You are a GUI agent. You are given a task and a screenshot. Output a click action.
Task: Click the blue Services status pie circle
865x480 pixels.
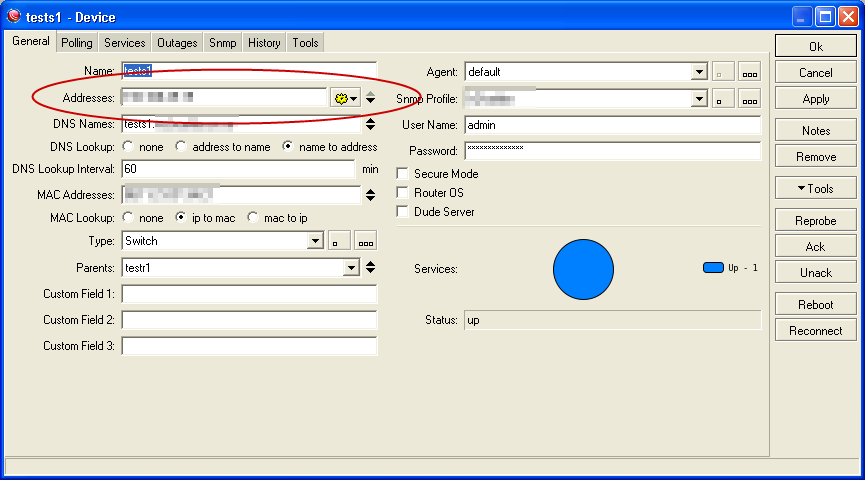[x=583, y=269]
